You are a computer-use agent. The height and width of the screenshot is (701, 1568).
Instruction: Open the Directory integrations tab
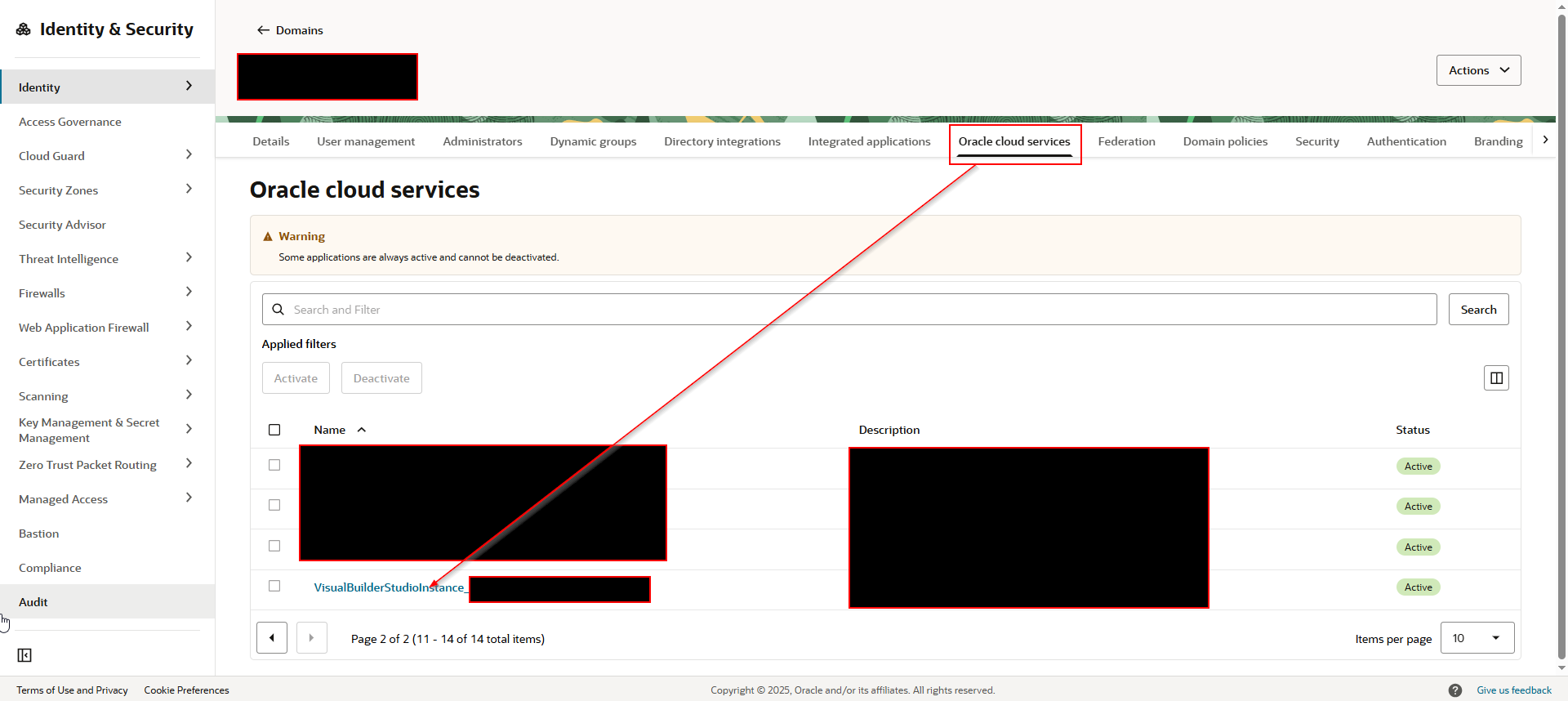pyautogui.click(x=722, y=141)
